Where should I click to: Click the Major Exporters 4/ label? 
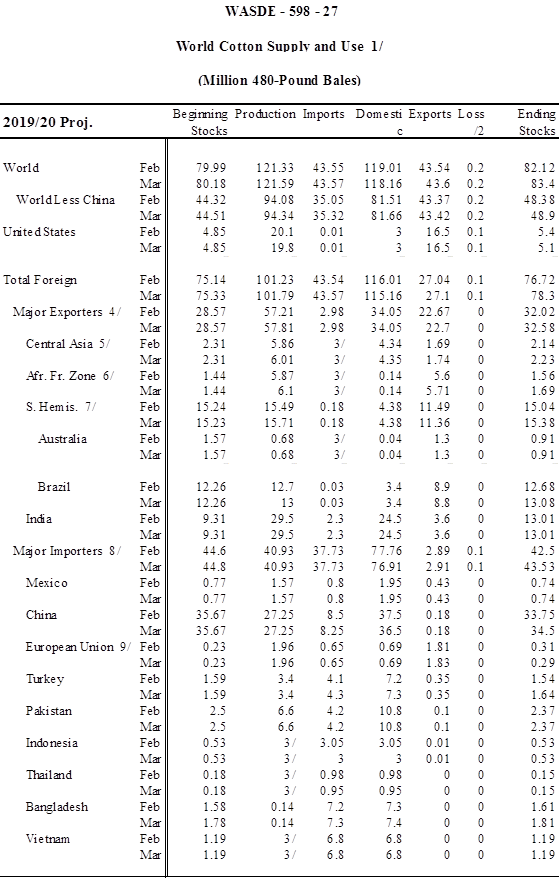[67, 312]
